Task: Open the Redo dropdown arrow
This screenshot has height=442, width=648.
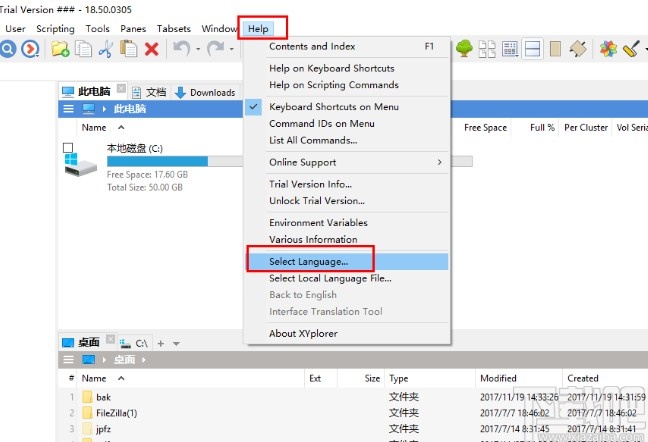Action: point(232,49)
